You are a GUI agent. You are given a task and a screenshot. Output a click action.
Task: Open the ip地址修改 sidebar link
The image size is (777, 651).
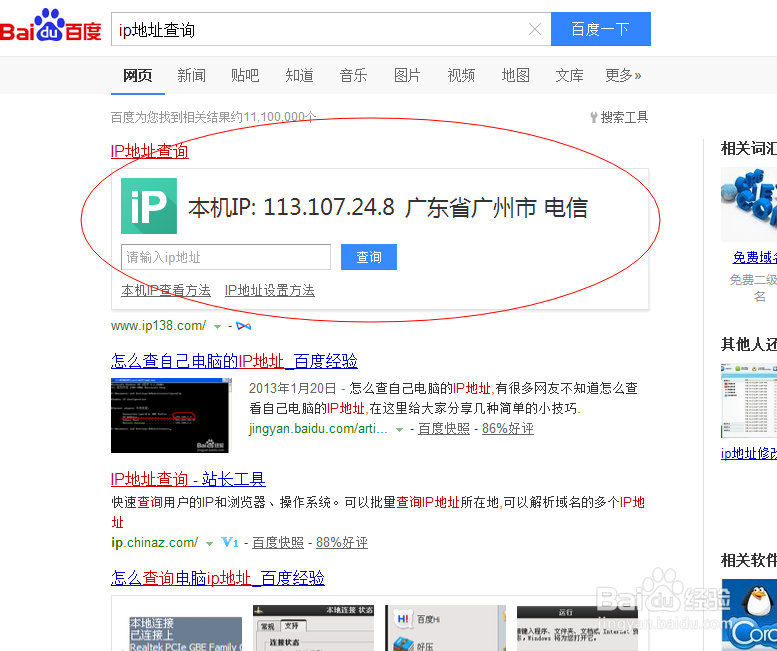click(749, 453)
